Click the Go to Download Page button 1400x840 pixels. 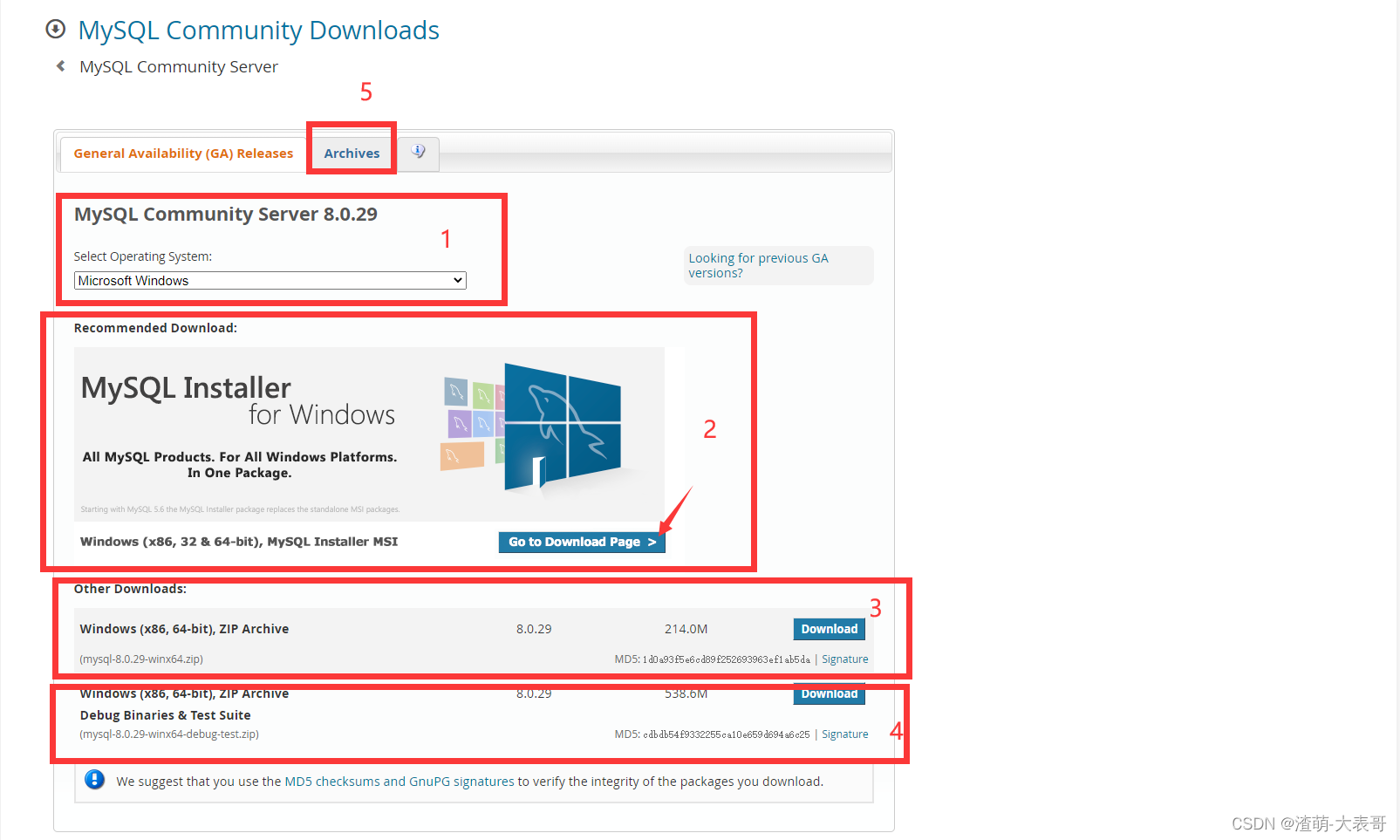582,542
